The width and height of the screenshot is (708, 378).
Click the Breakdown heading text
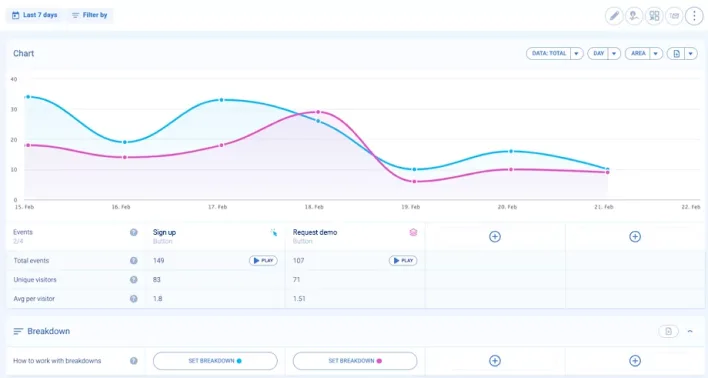[x=48, y=331]
